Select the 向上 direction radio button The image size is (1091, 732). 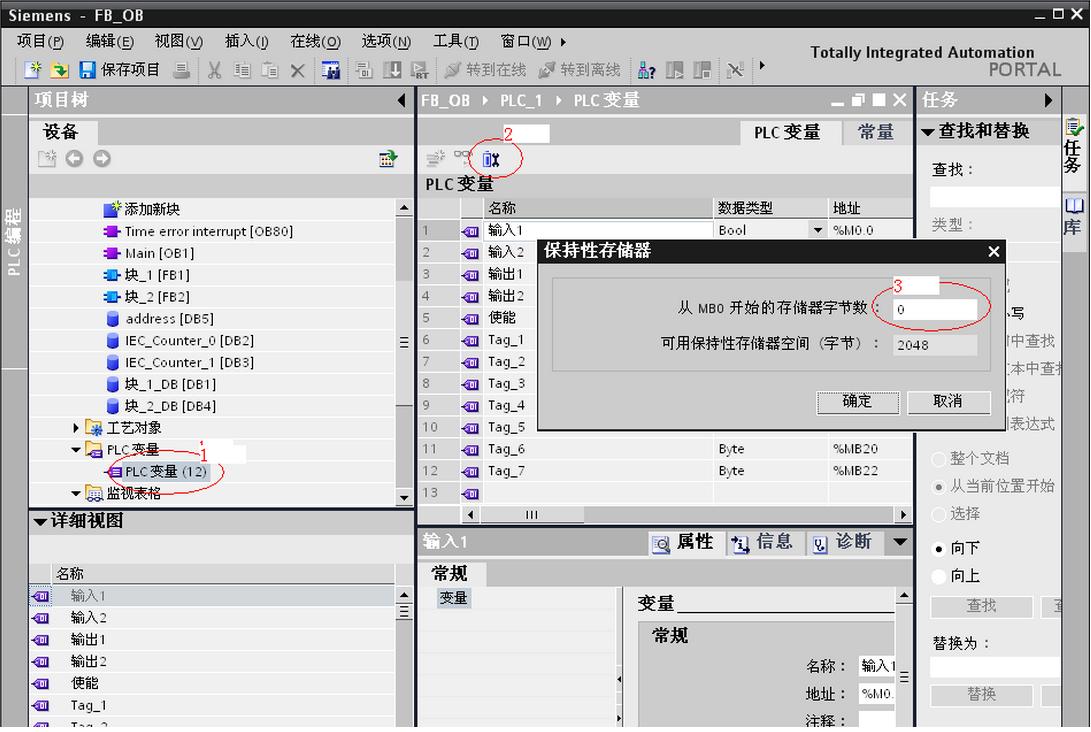939,576
